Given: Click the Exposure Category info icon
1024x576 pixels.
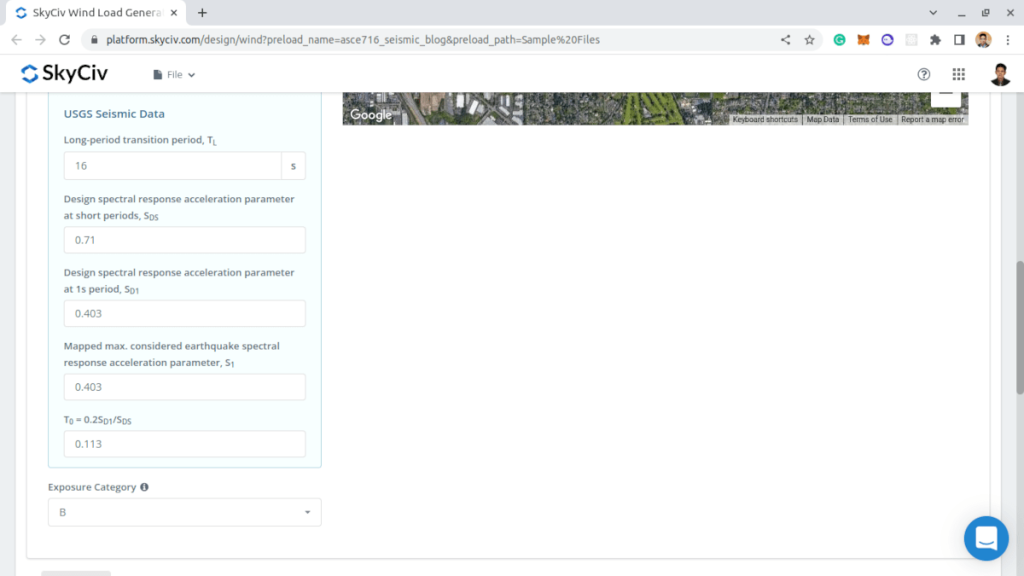Looking at the screenshot, I should click(144, 487).
